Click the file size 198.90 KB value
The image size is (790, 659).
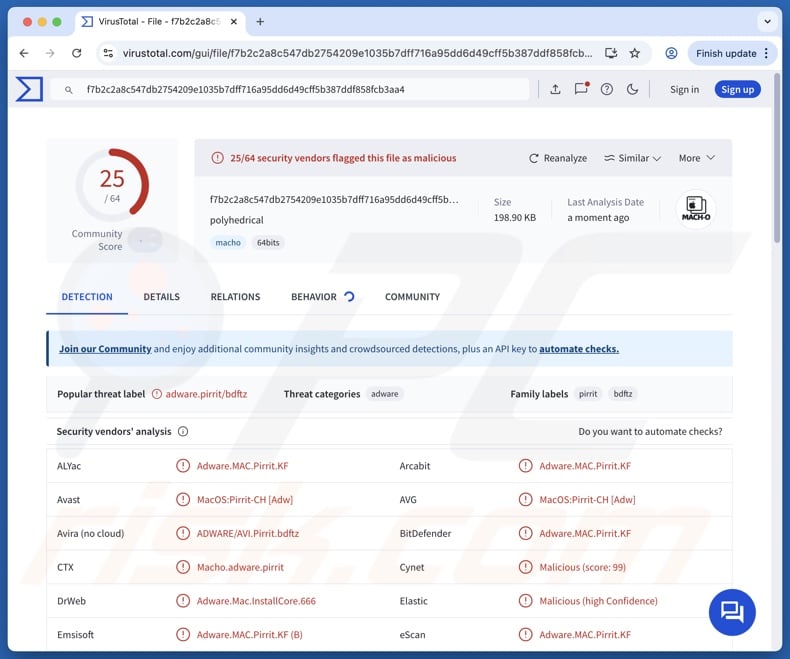click(x=514, y=218)
